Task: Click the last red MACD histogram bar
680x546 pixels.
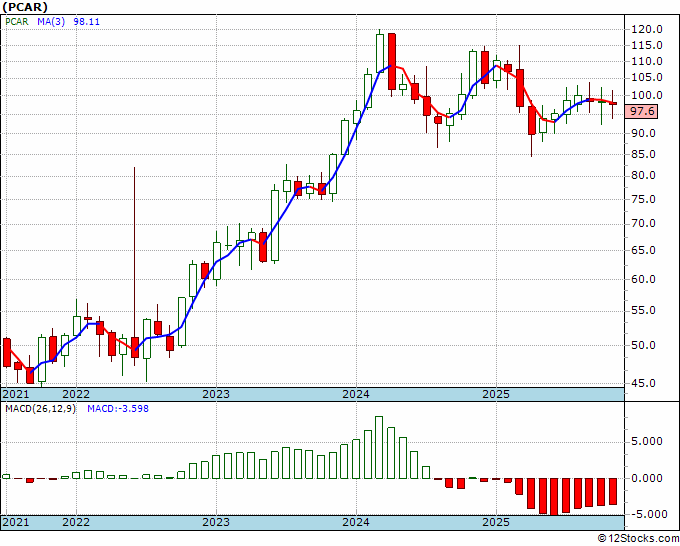Action: click(612, 491)
